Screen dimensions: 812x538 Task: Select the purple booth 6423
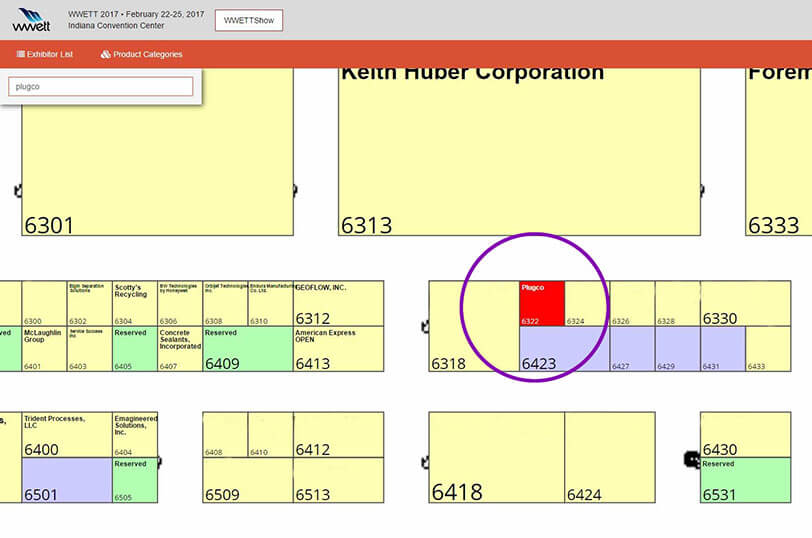coord(564,348)
